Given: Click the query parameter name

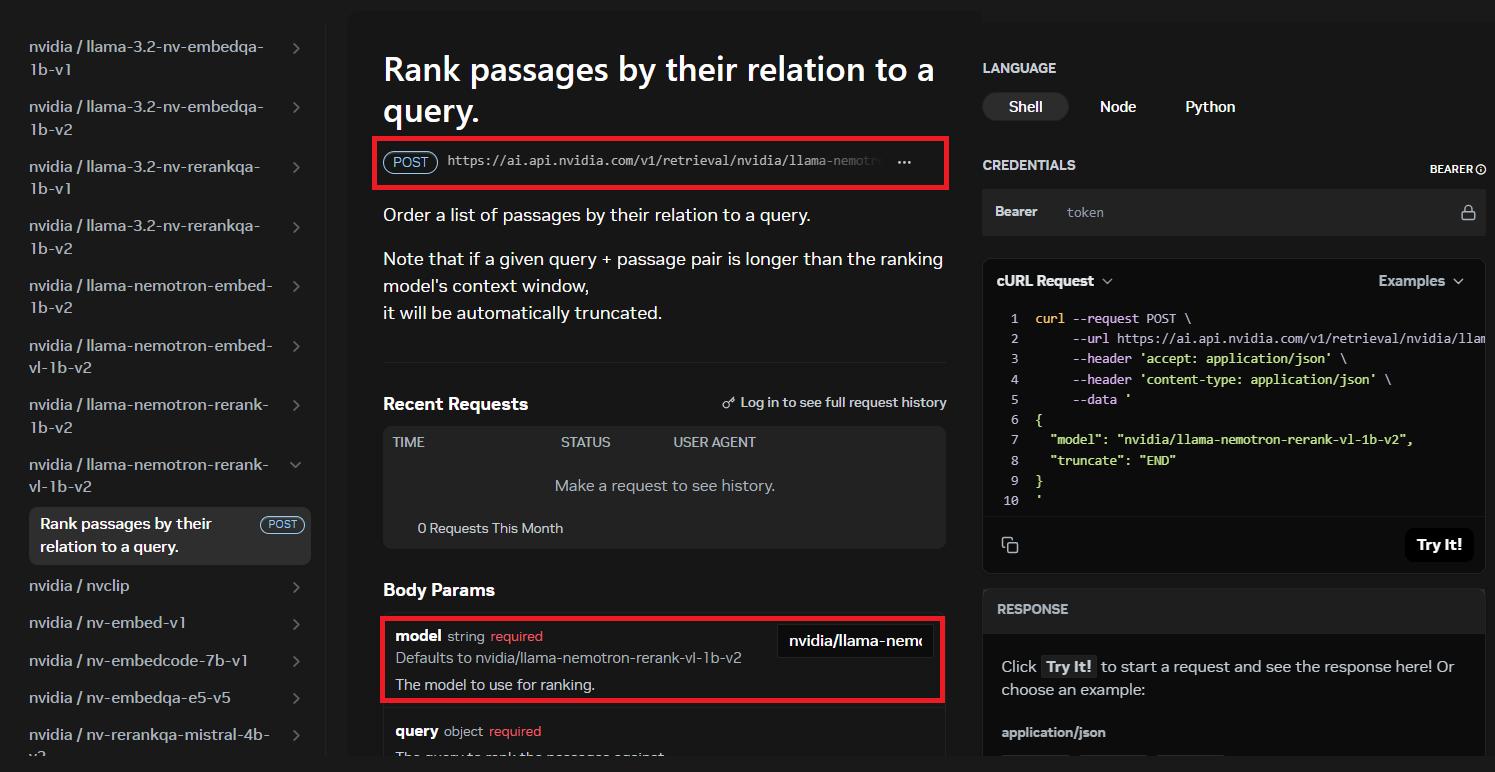Looking at the screenshot, I should click(417, 731).
